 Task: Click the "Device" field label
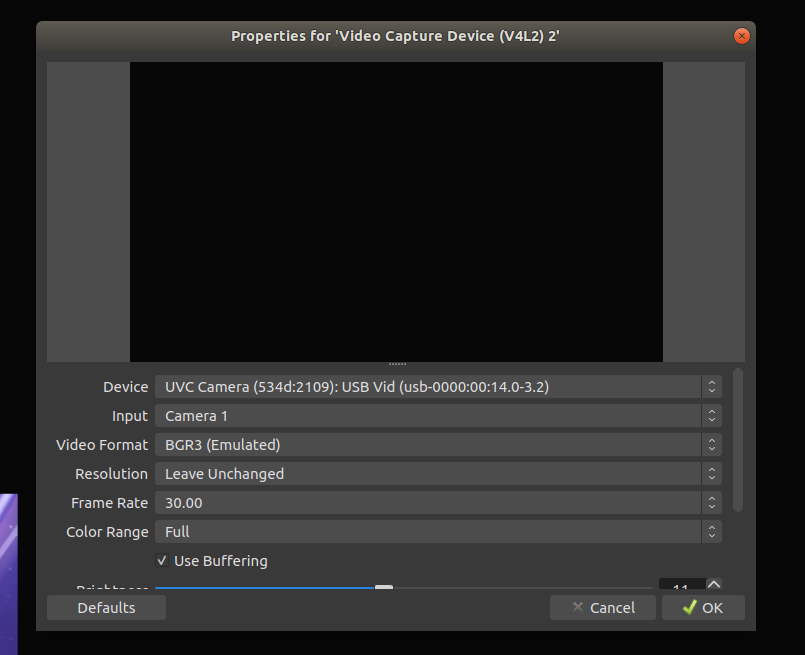tap(126, 387)
